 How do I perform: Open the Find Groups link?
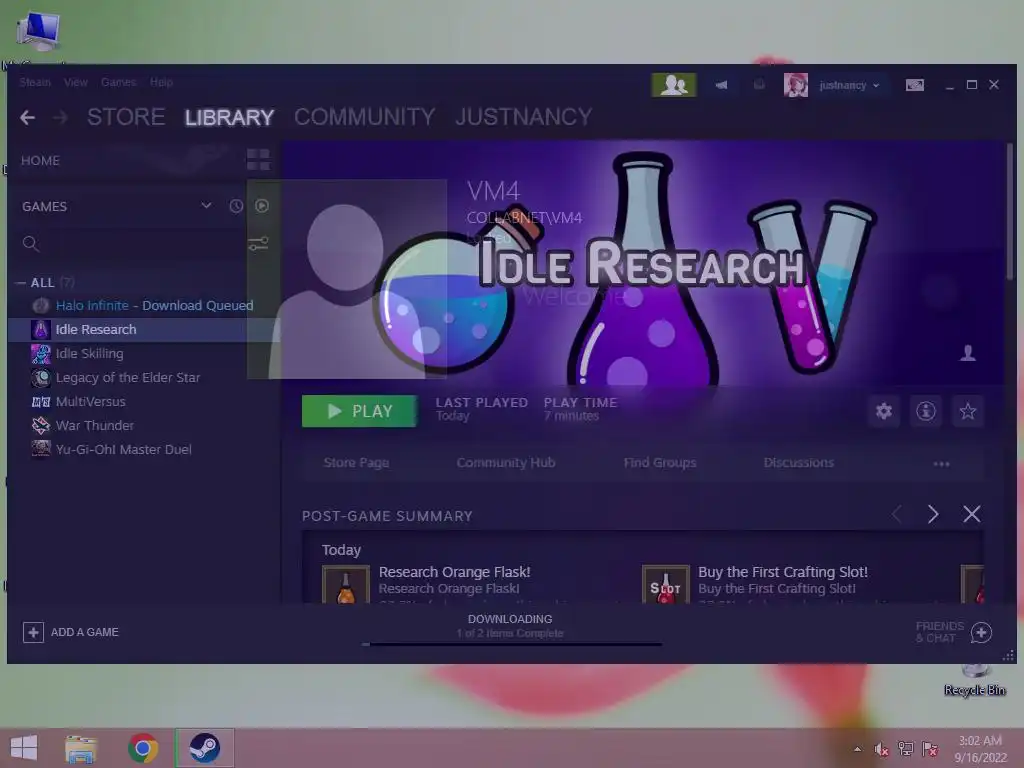pos(660,462)
